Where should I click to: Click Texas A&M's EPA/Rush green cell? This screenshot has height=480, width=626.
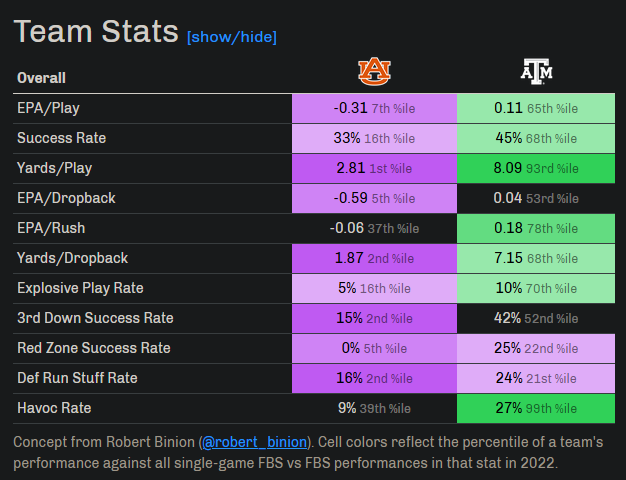[x=535, y=228]
